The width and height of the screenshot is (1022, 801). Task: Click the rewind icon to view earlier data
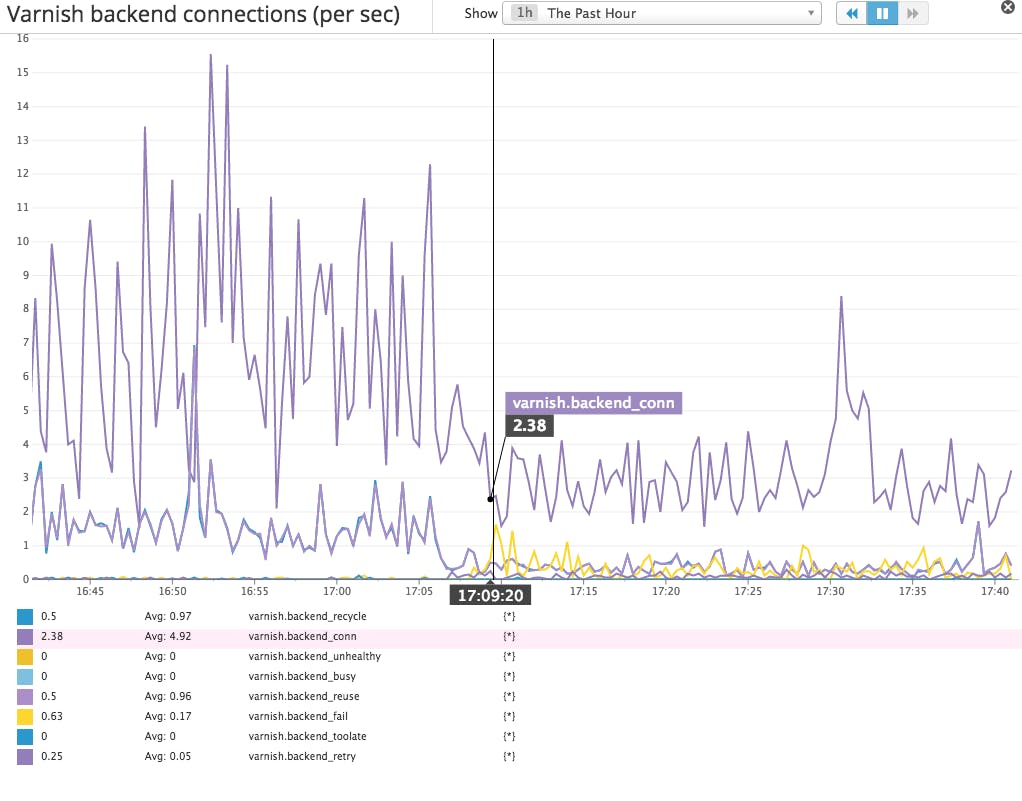pyautogui.click(x=851, y=13)
